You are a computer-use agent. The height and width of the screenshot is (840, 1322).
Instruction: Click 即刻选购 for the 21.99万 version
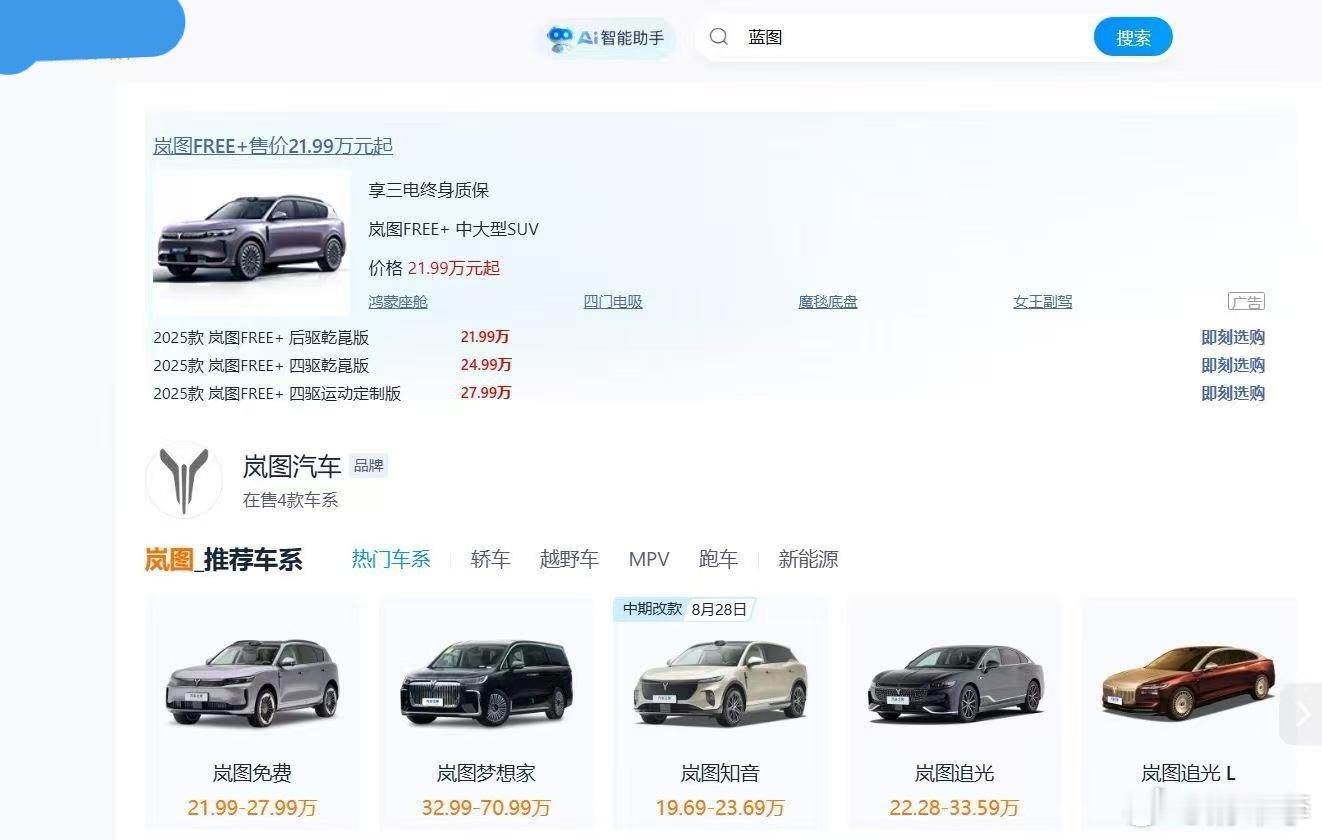click(1233, 337)
